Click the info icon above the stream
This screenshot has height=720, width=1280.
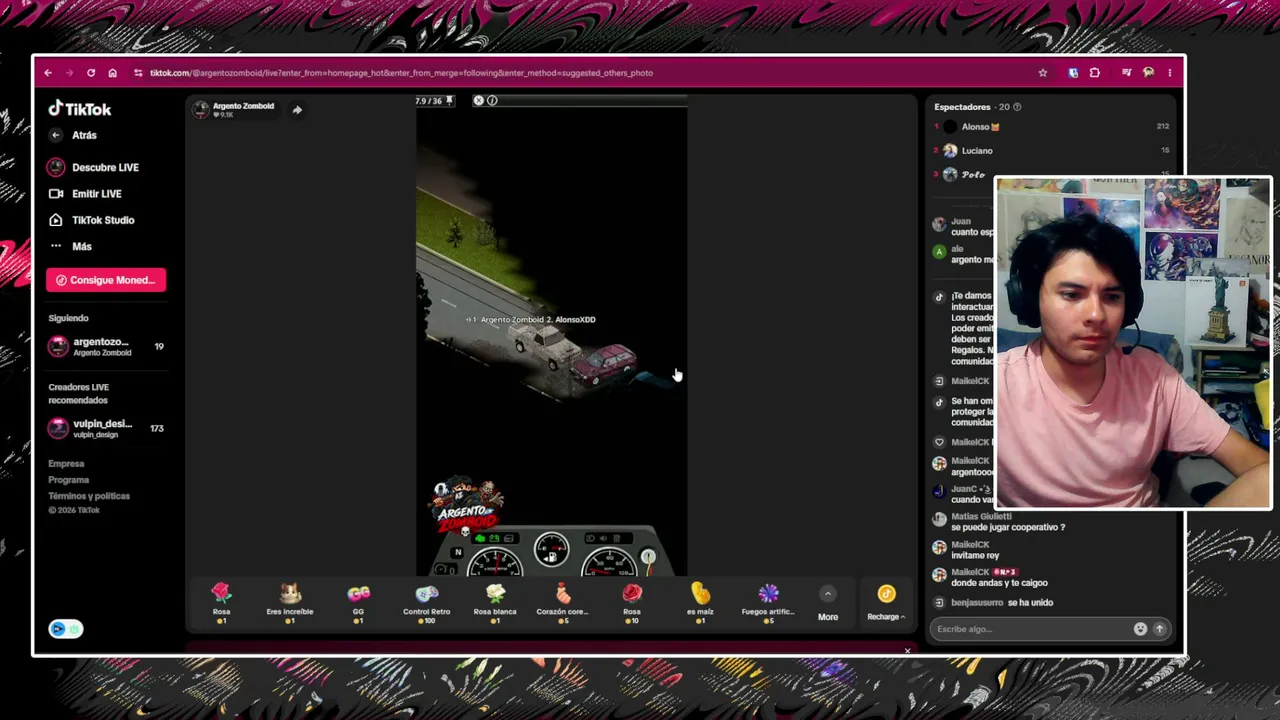point(492,101)
